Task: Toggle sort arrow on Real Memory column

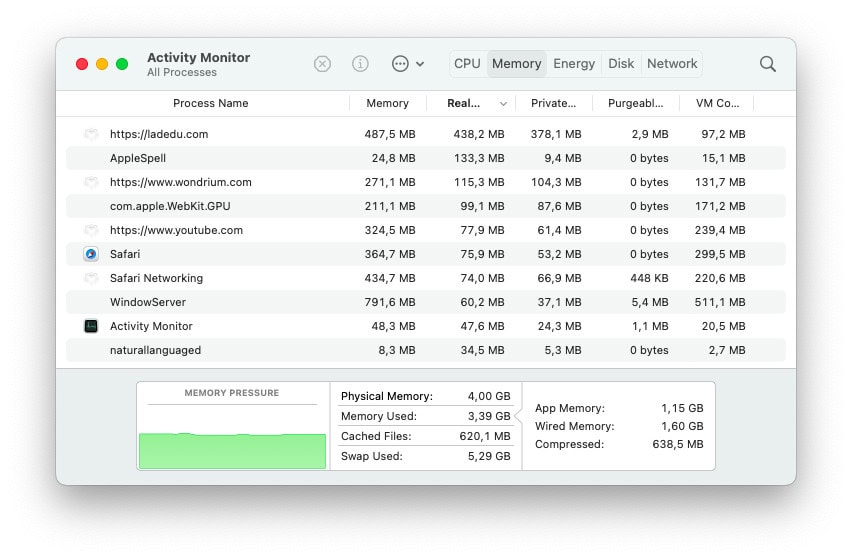Action: pyautogui.click(x=502, y=104)
